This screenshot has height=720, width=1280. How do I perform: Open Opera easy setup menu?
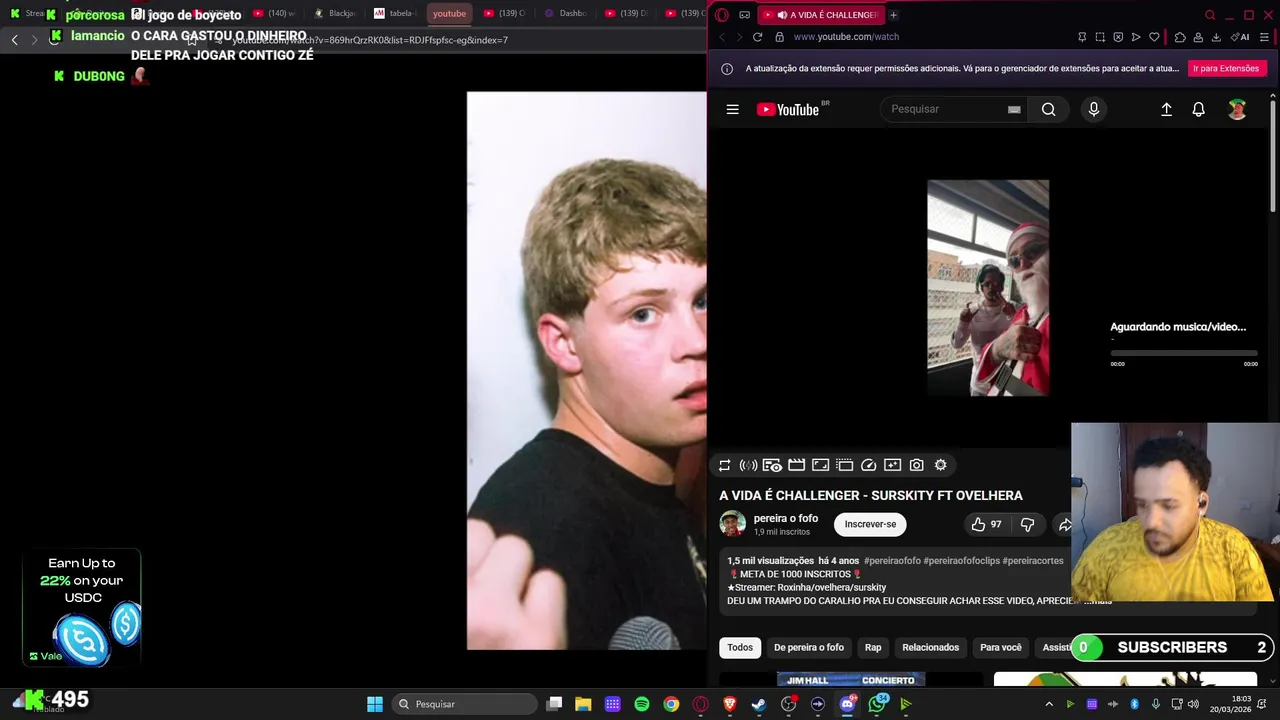pyautogui.click(x=1264, y=37)
